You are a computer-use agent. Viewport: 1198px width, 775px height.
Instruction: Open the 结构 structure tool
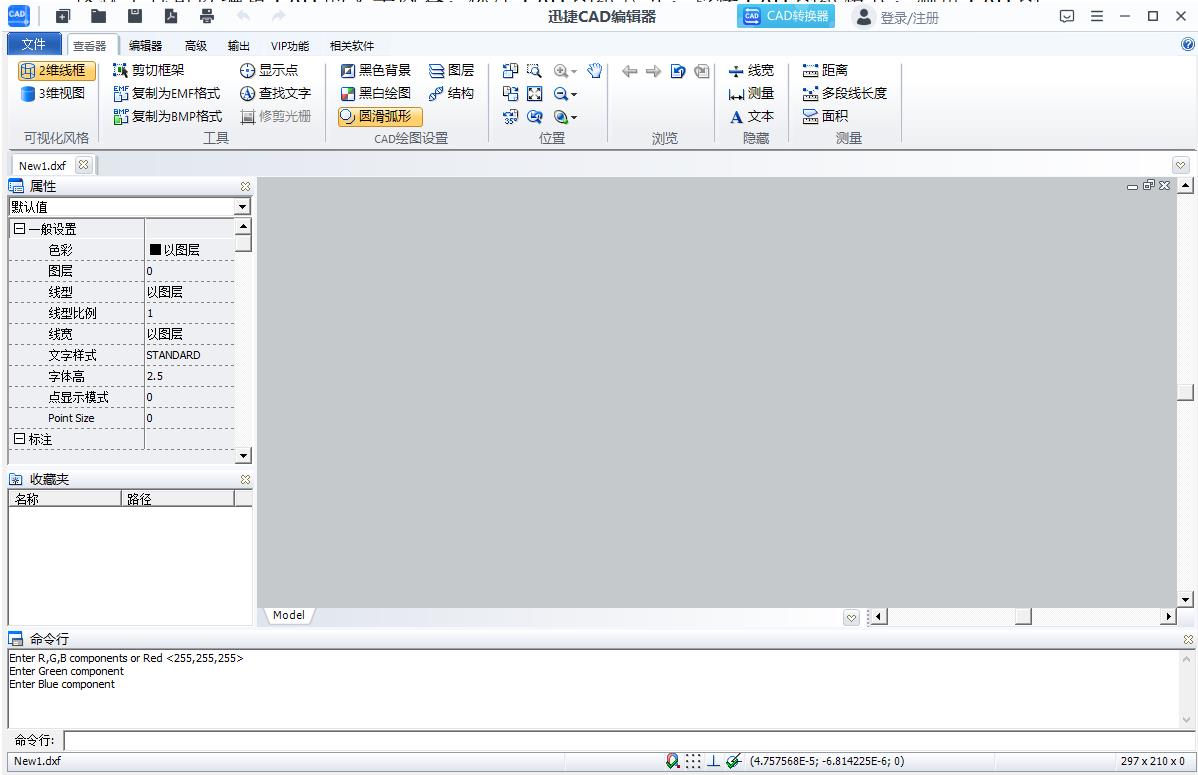tap(451, 94)
